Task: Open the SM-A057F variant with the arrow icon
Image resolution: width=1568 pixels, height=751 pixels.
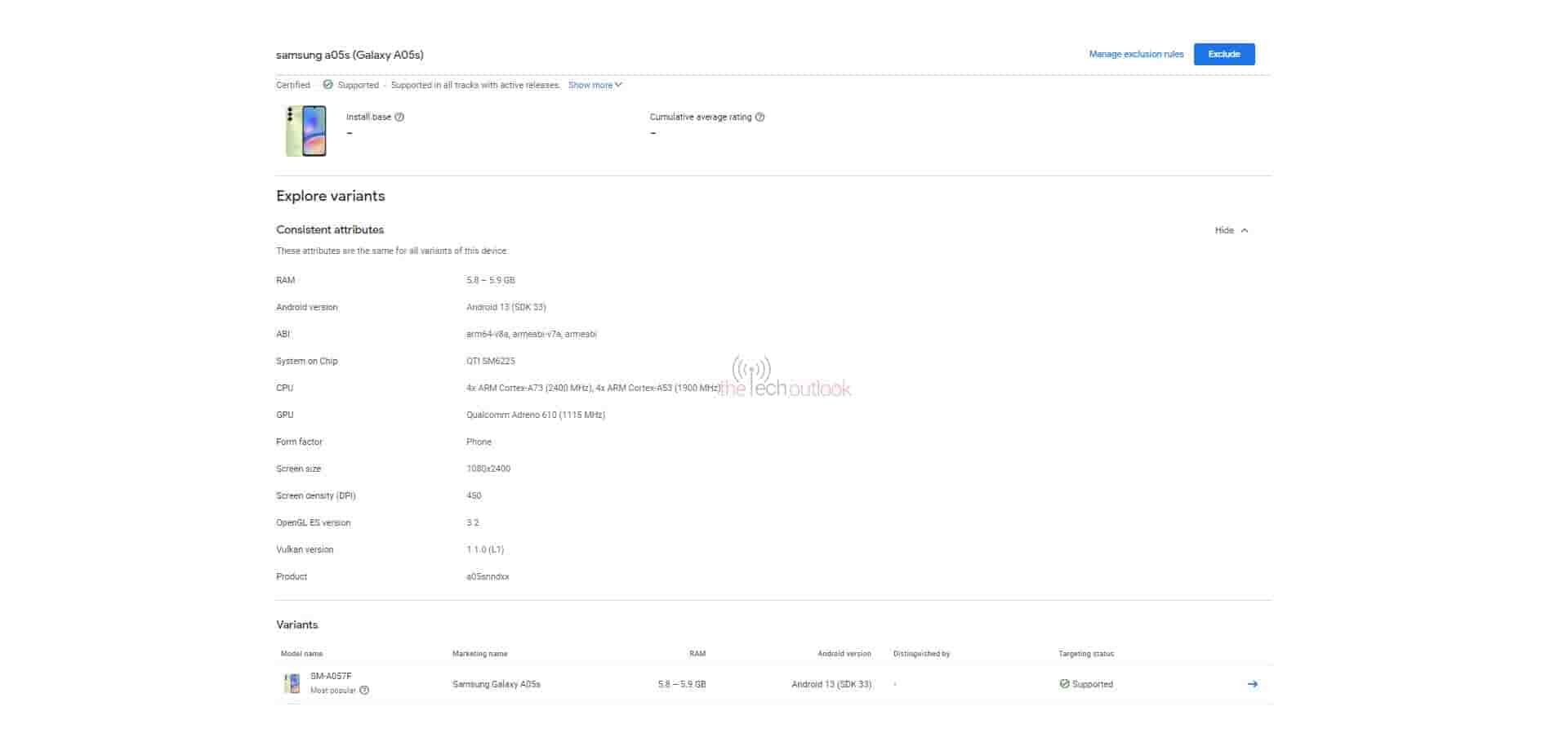Action: point(1252,684)
